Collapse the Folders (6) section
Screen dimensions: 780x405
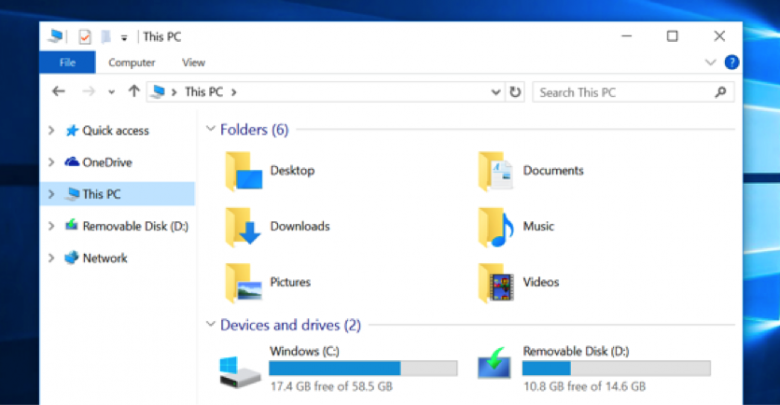pyautogui.click(x=210, y=130)
